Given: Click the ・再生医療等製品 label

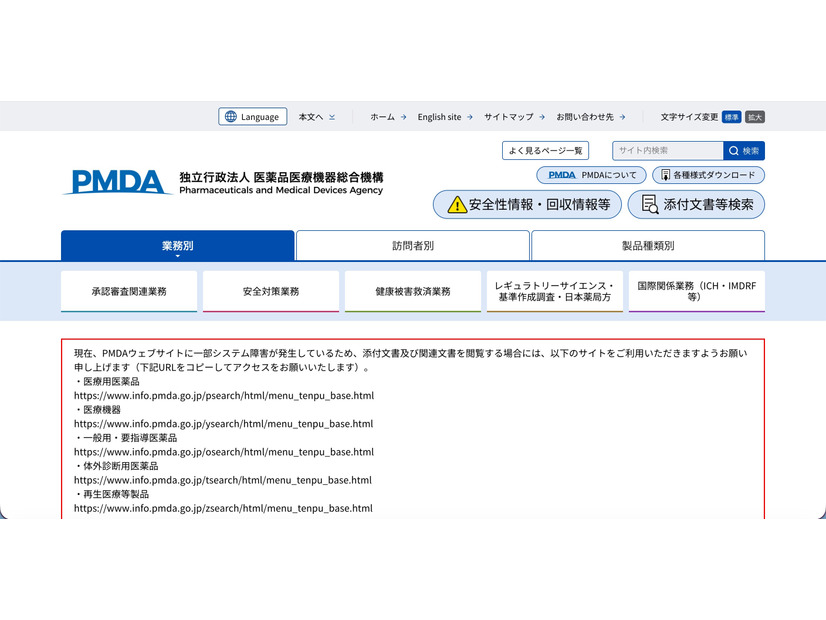Looking at the screenshot, I should pyautogui.click(x=111, y=494).
